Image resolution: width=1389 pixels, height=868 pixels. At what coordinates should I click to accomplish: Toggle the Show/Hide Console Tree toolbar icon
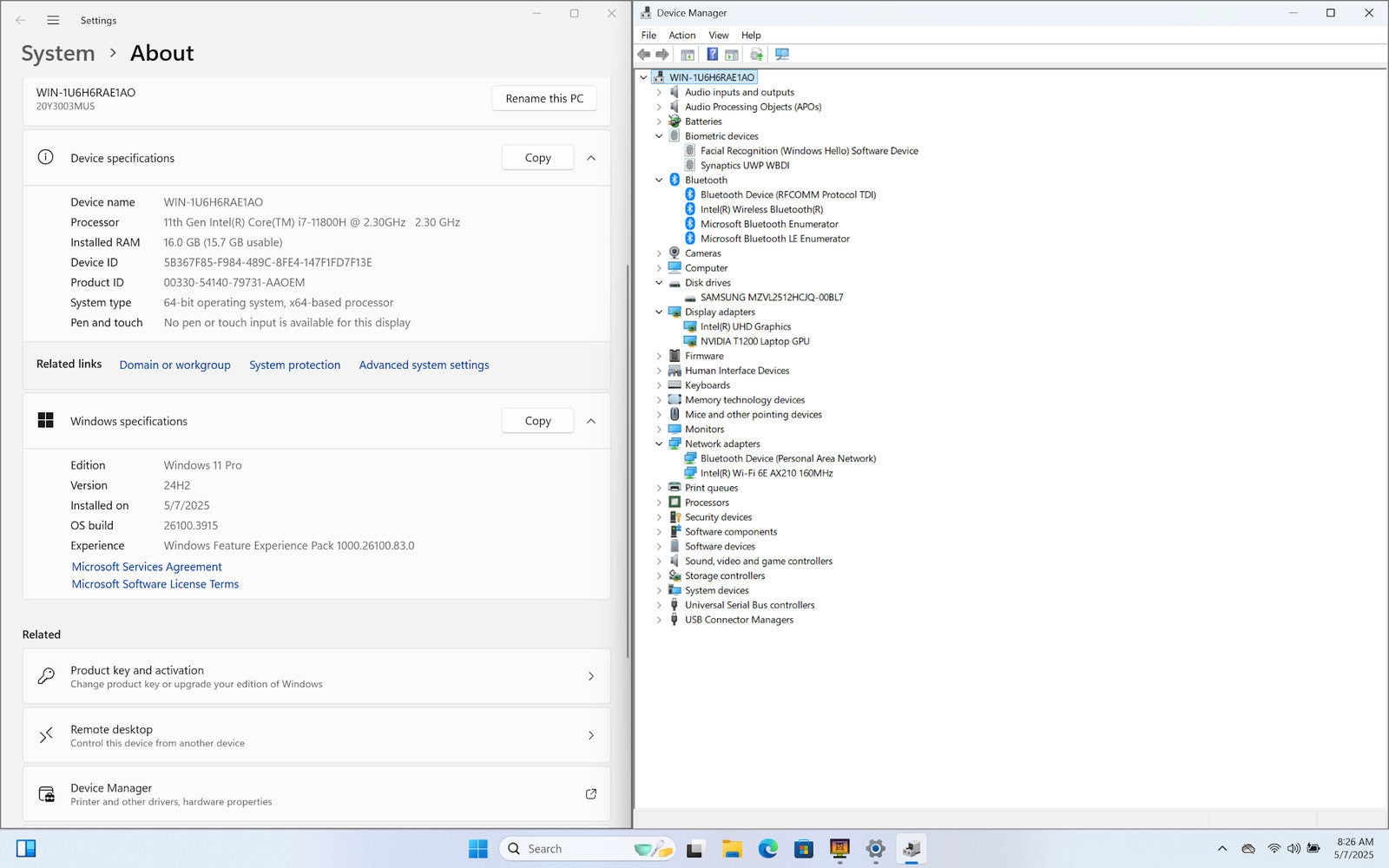click(x=688, y=55)
